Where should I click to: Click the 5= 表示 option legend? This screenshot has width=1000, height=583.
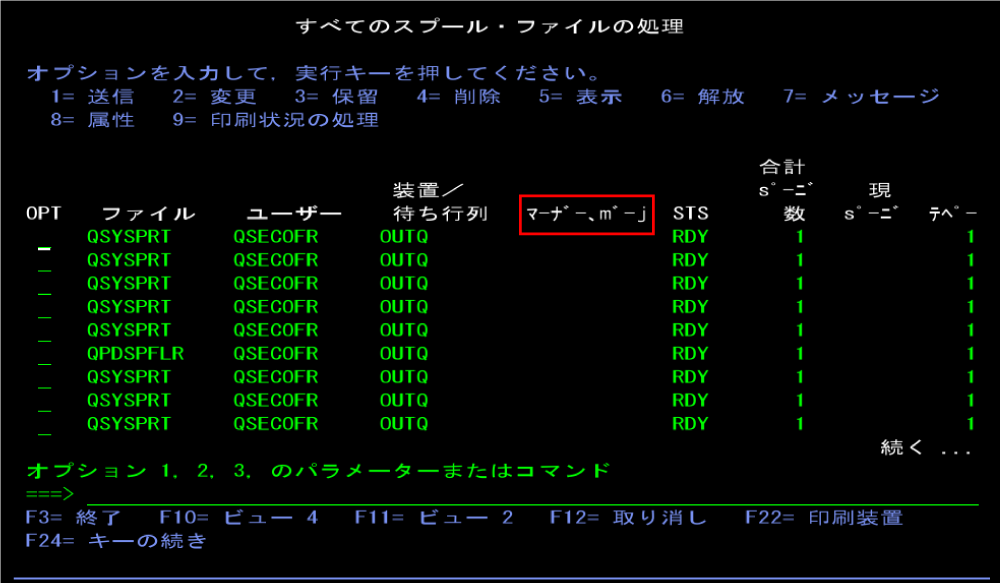coord(580,97)
